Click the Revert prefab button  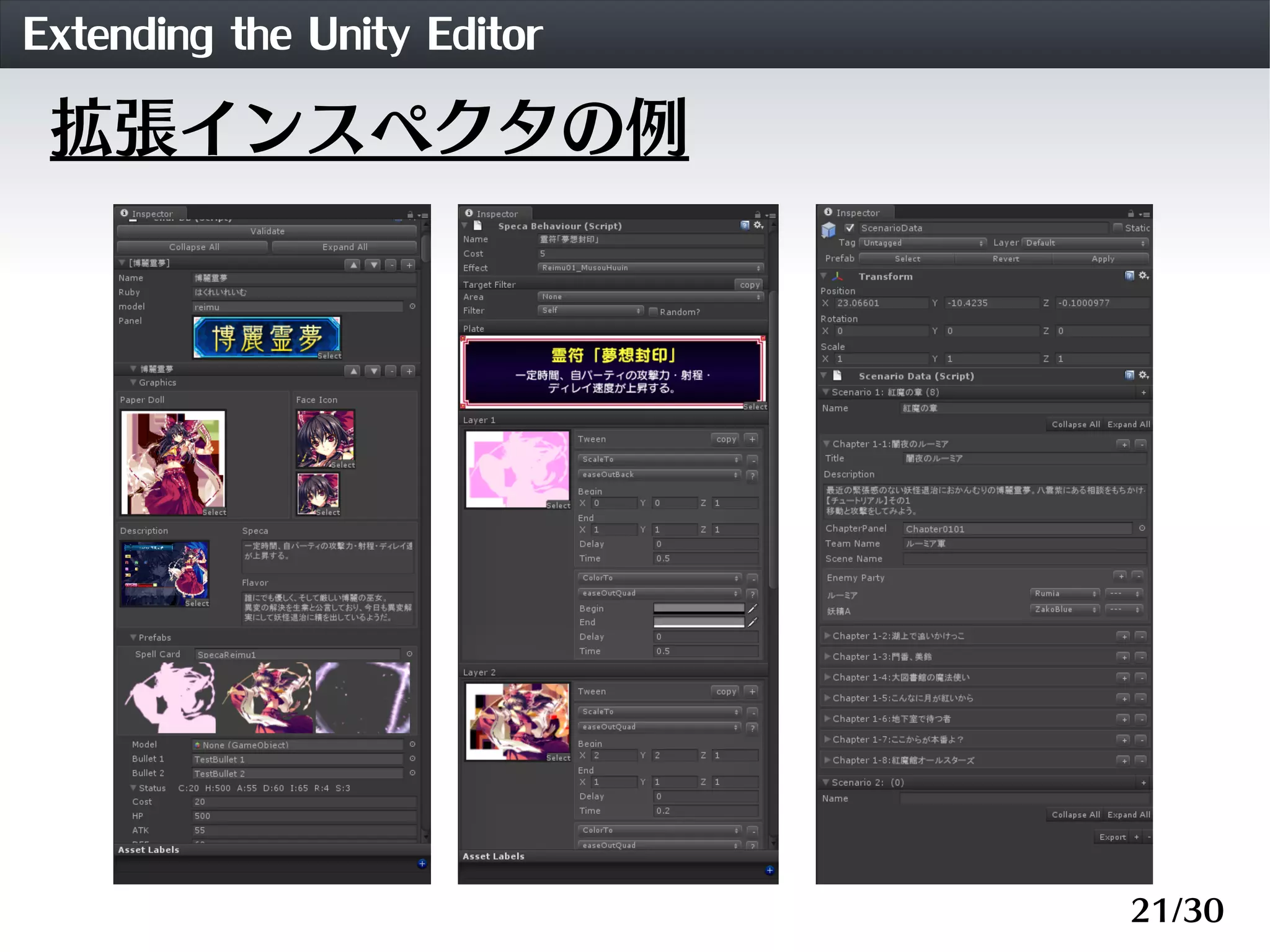(x=1005, y=259)
